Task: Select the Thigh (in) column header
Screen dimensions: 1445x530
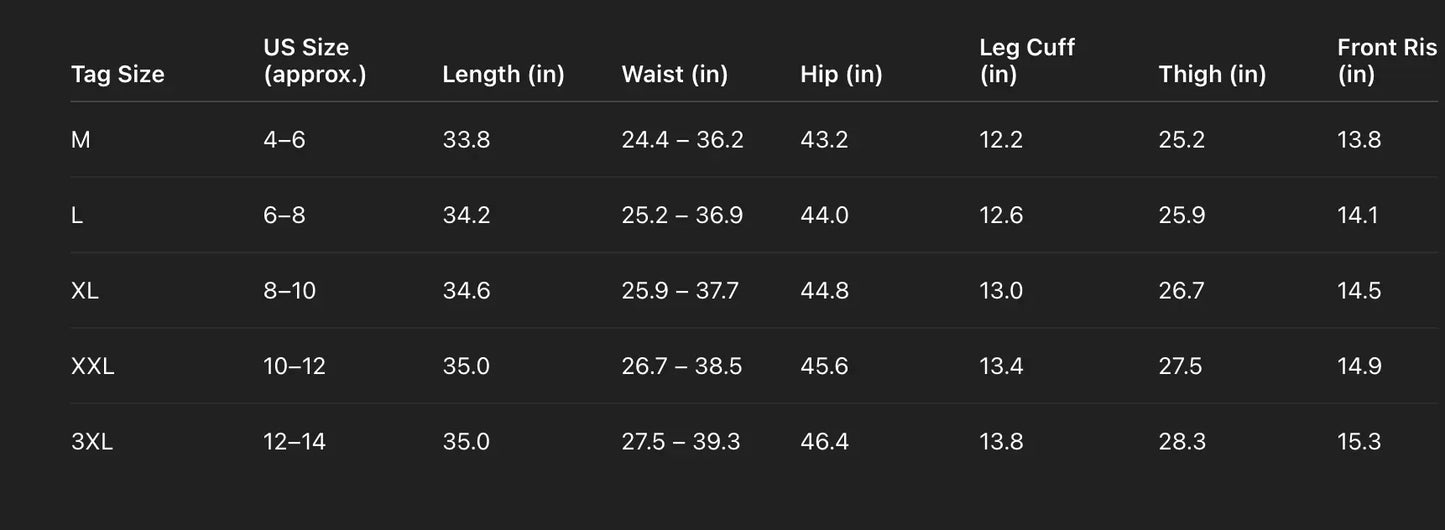Action: pyautogui.click(x=1212, y=74)
